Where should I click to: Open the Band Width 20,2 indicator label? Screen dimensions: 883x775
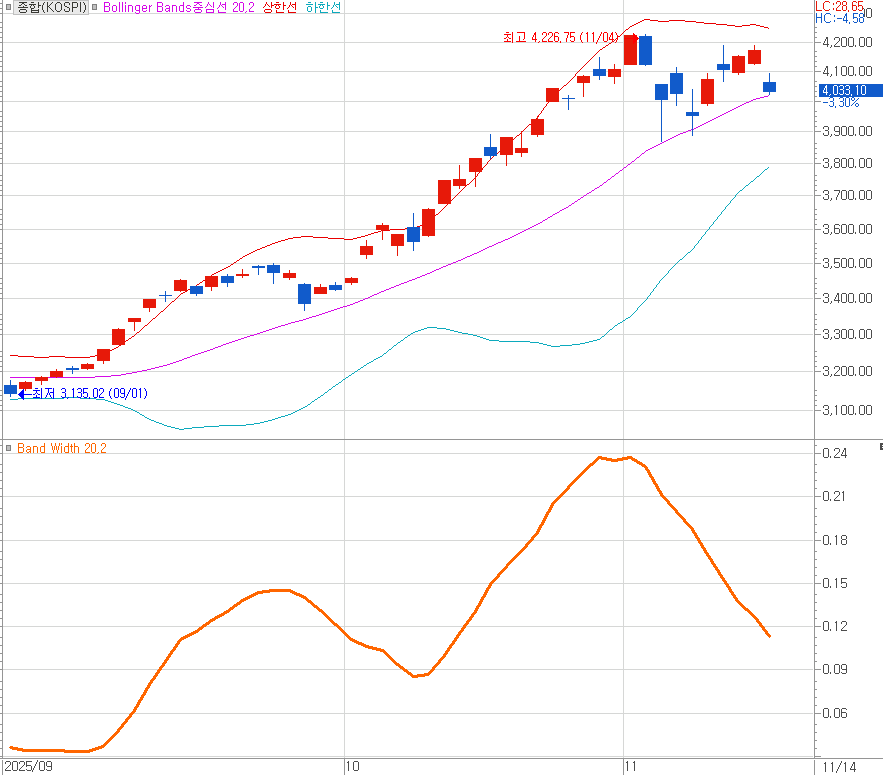(x=61, y=448)
